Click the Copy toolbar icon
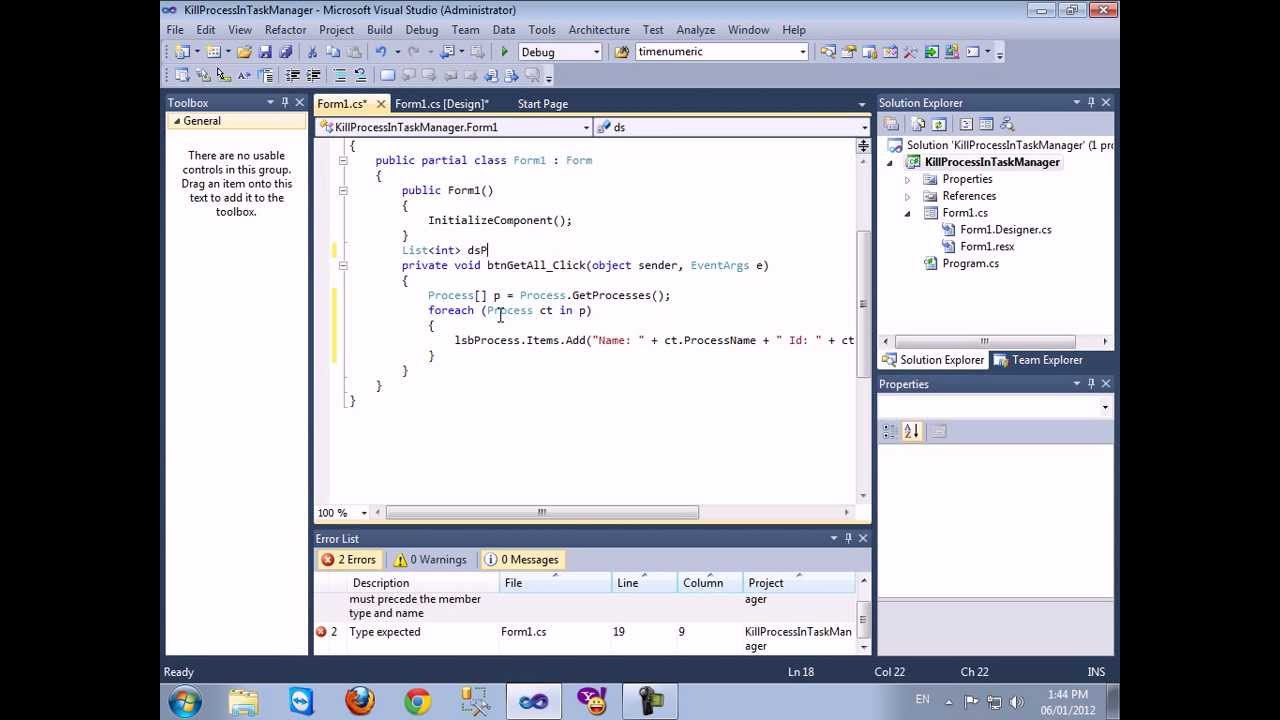Screen dimensions: 1280x720 (333, 52)
